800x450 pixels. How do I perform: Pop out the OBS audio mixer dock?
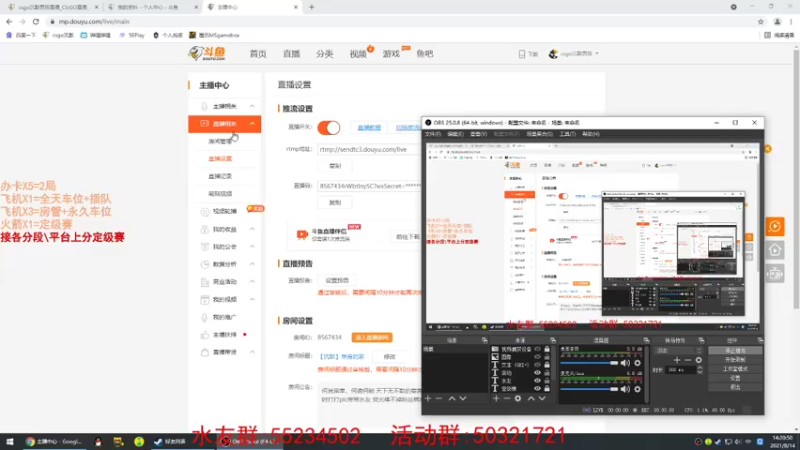(x=646, y=340)
